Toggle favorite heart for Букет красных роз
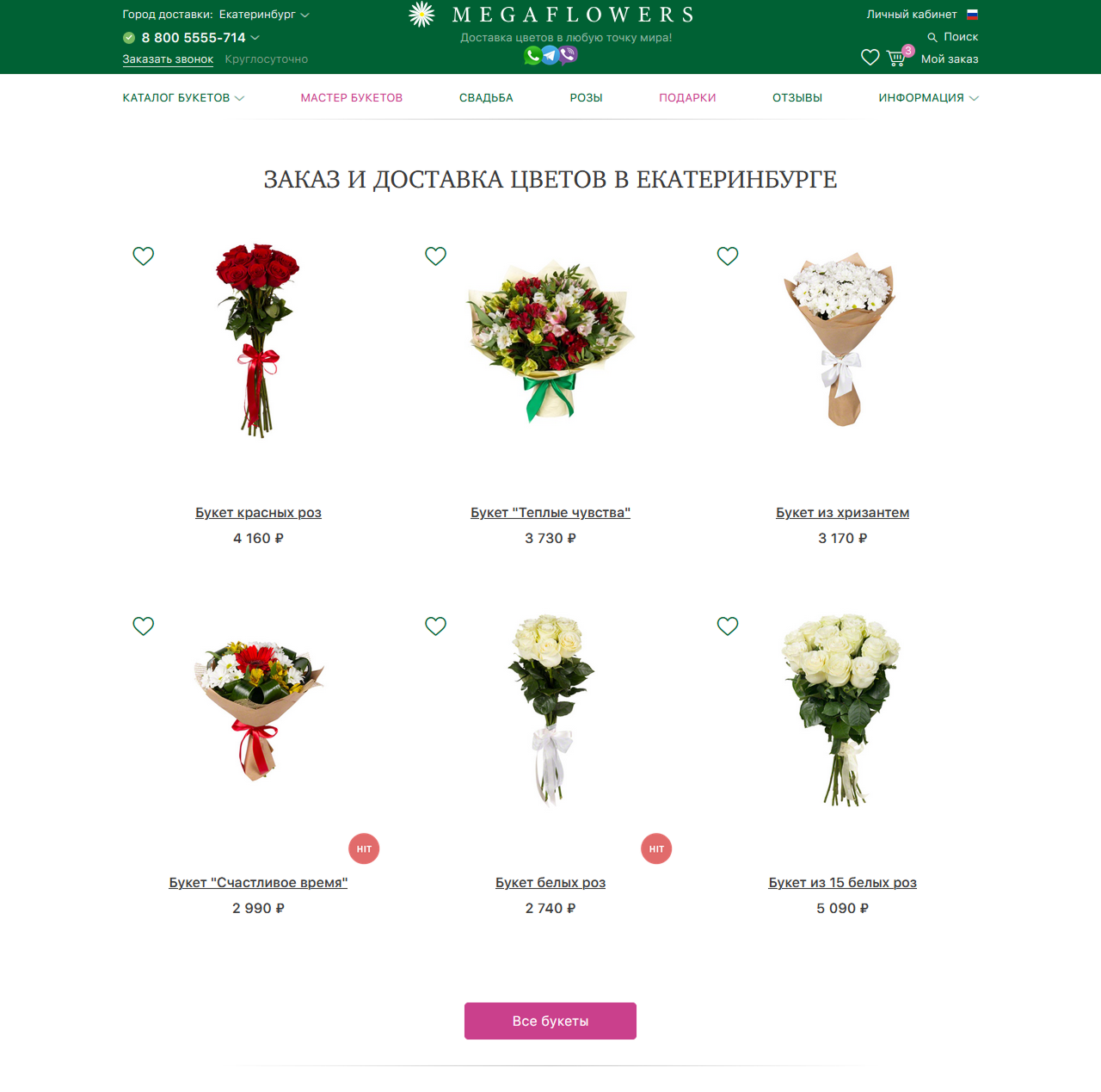Viewport: 1101px width, 1092px height. 144,256
